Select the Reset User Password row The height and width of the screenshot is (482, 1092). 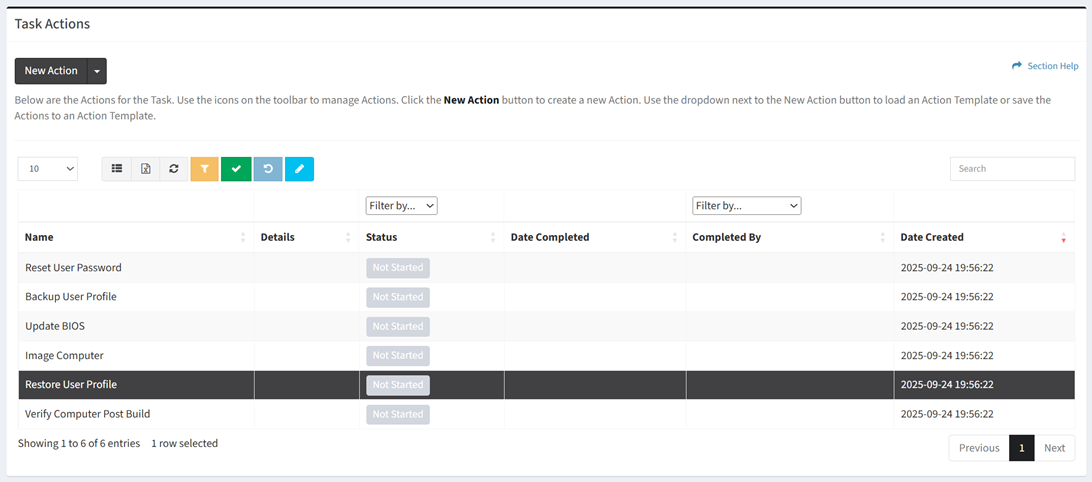(x=73, y=268)
